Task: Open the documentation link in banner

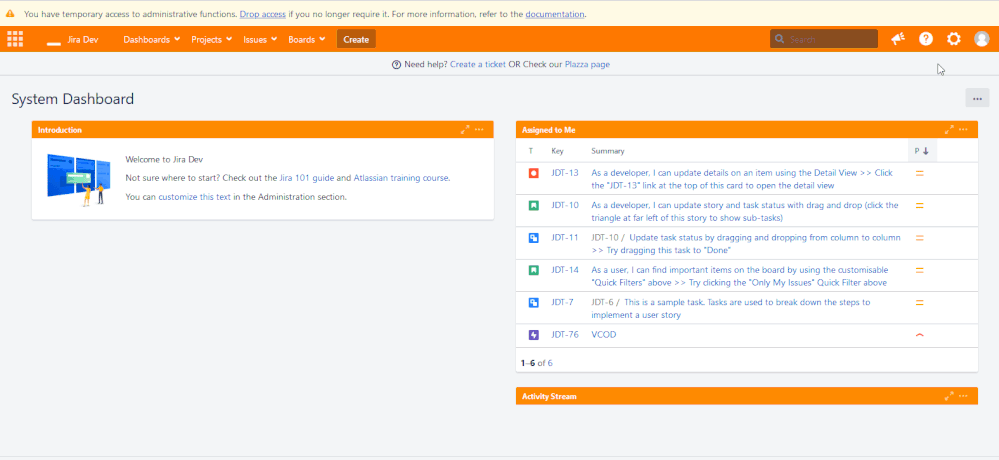Action: coord(554,14)
